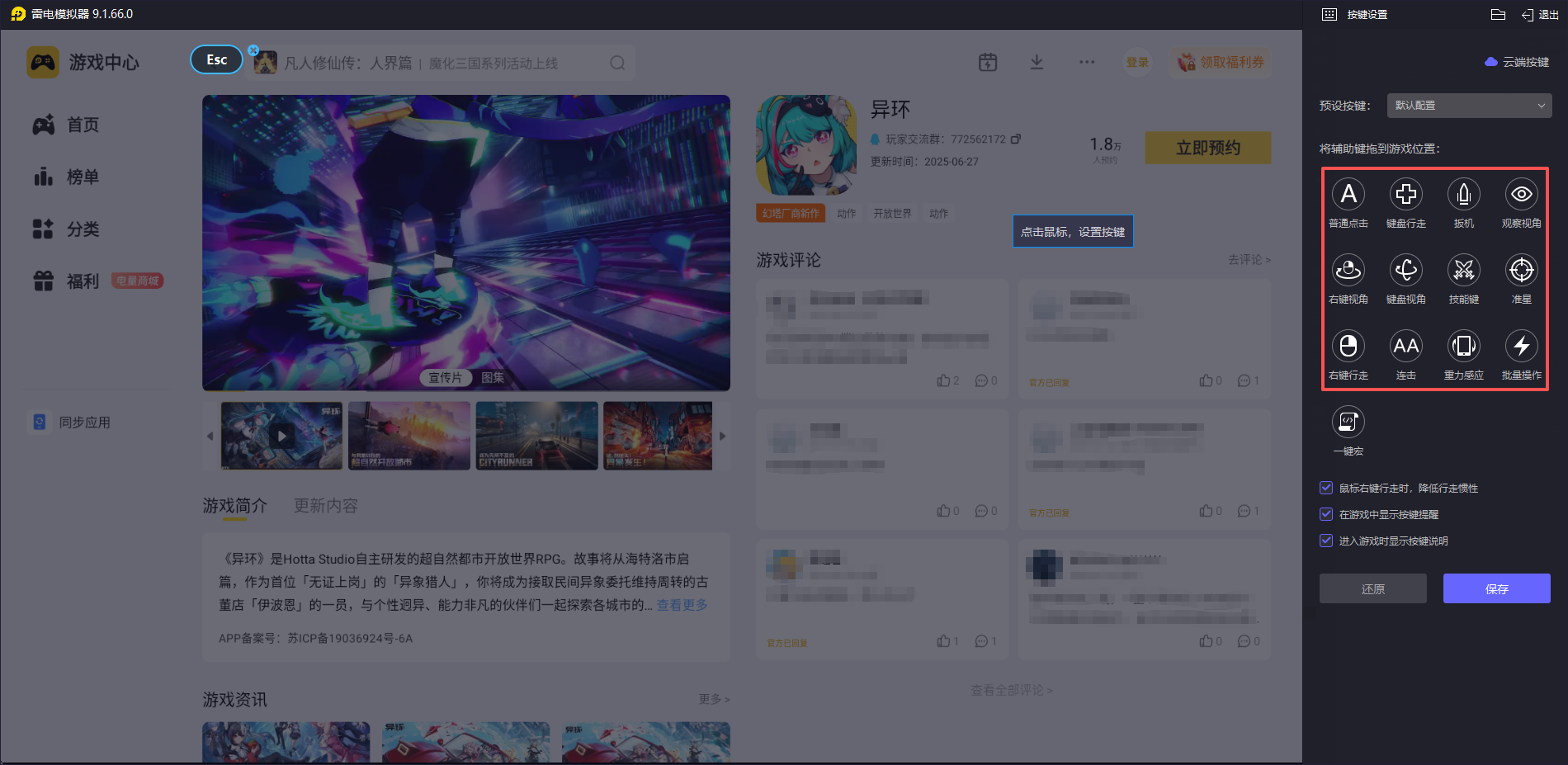1568x765 pixels.
Task: Go to 首页 in sidebar
Action: 66,125
